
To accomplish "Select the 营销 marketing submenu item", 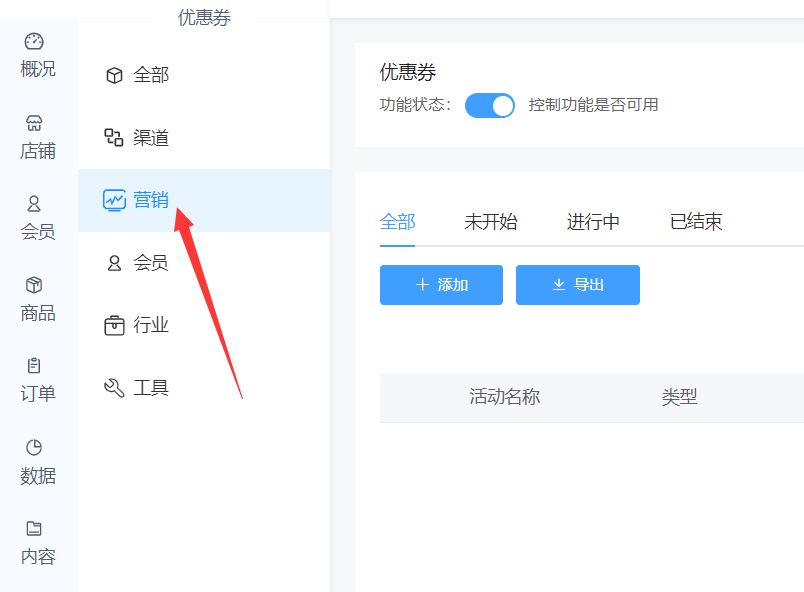I will (x=137, y=200).
